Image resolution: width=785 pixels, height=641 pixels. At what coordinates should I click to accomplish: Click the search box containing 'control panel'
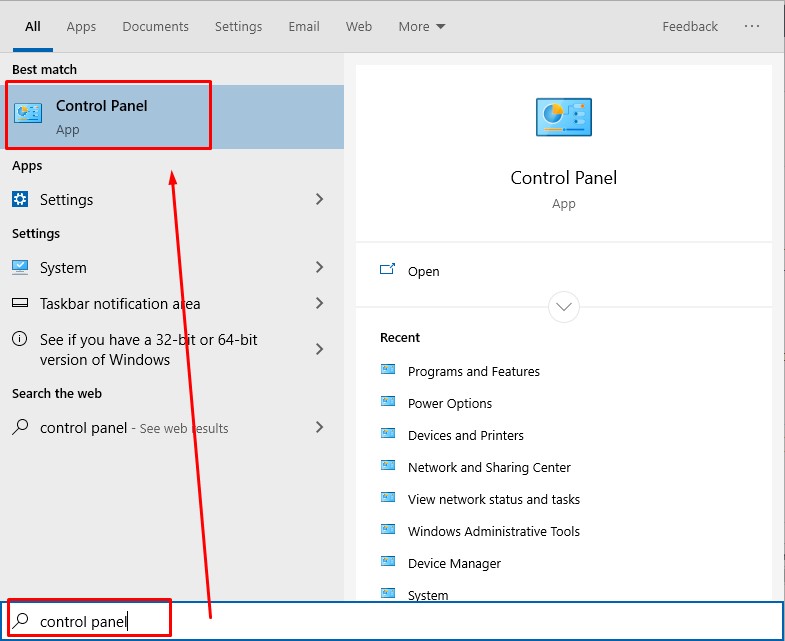pyautogui.click(x=392, y=621)
